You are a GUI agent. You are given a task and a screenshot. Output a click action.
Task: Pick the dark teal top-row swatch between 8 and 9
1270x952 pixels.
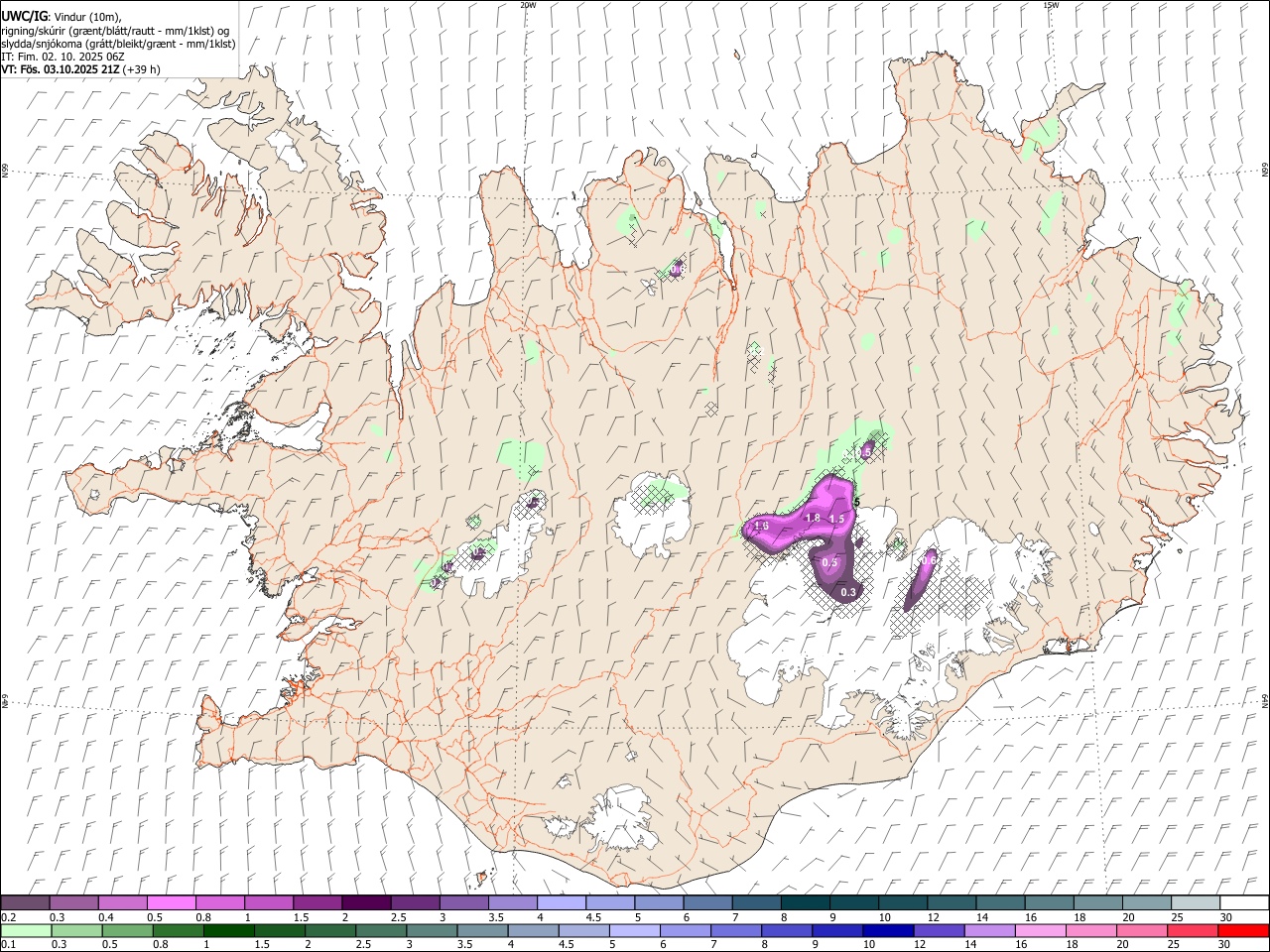click(x=805, y=902)
